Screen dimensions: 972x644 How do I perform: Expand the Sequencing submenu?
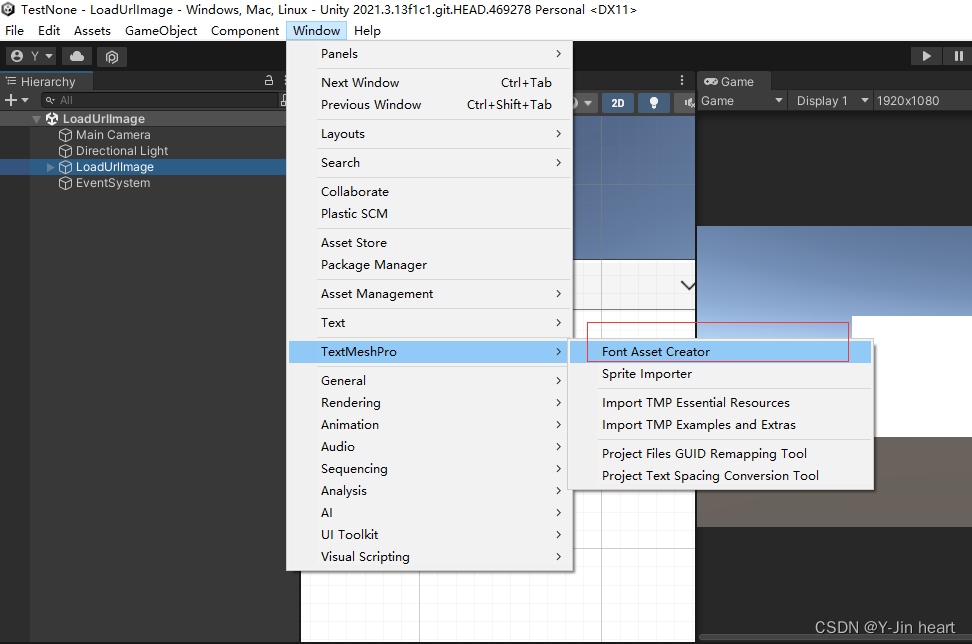[x=429, y=469]
